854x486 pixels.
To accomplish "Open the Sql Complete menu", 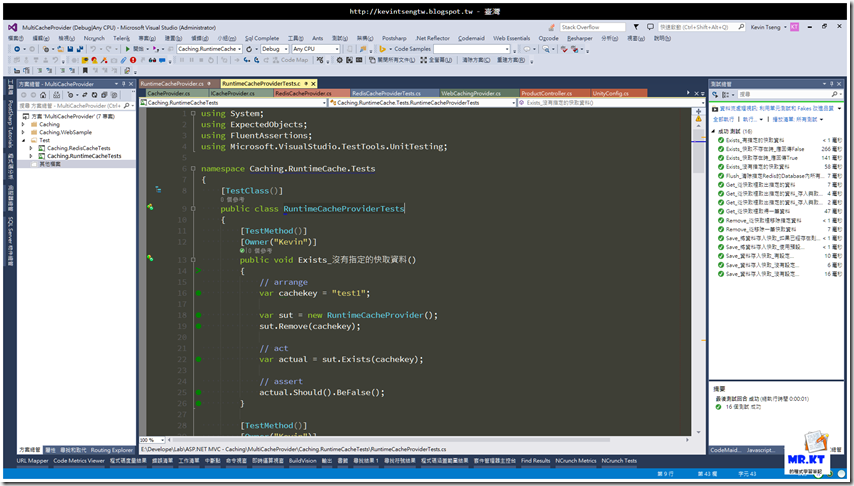I will [x=262, y=39].
